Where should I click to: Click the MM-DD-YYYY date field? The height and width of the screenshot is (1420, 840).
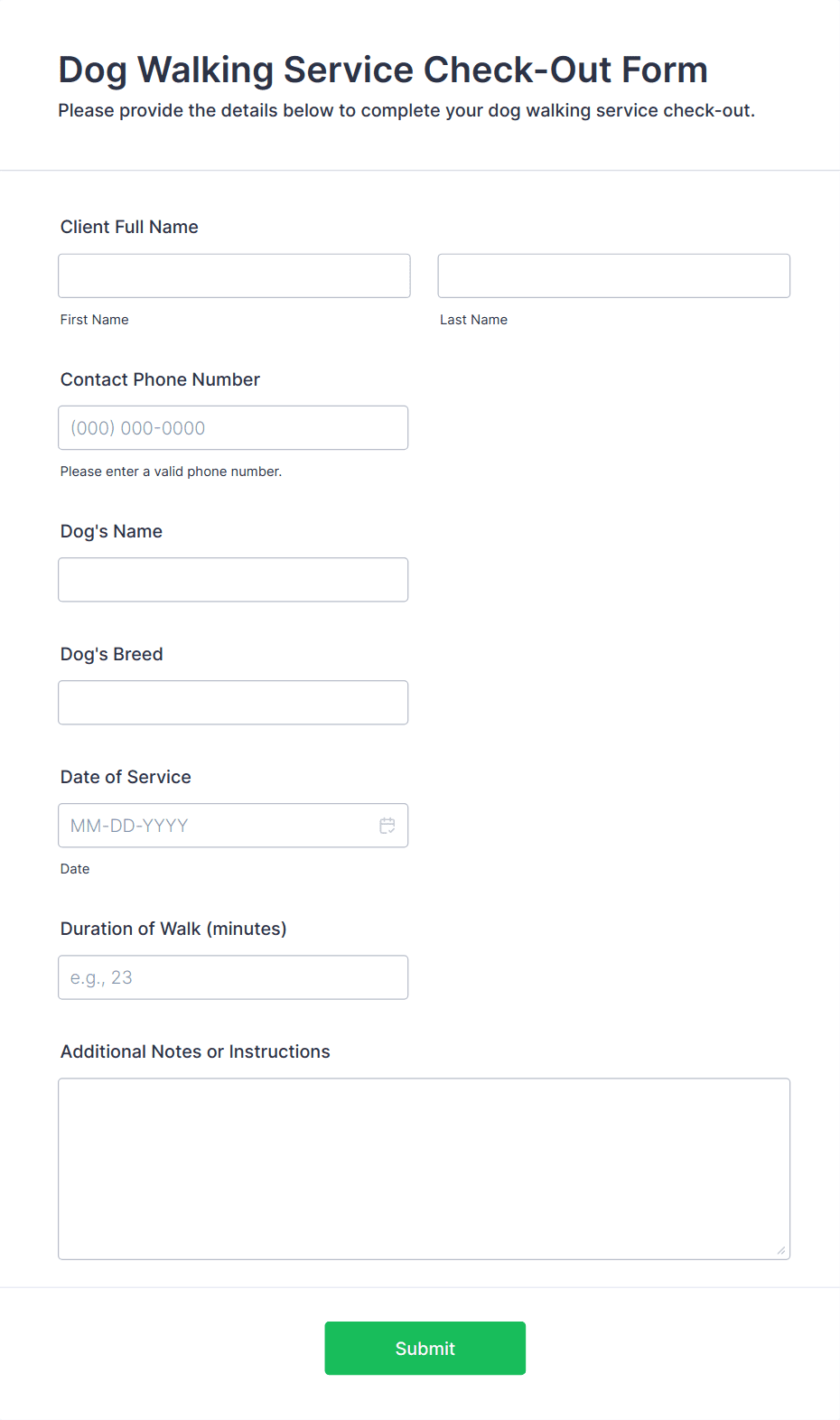pos(217,826)
